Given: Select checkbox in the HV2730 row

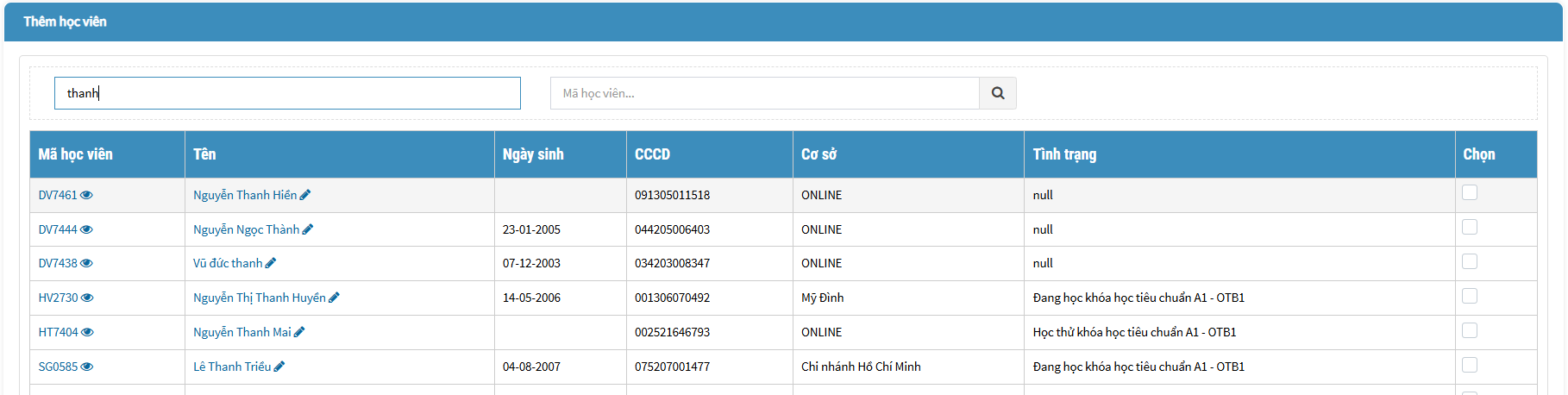Looking at the screenshot, I should 1470,296.
